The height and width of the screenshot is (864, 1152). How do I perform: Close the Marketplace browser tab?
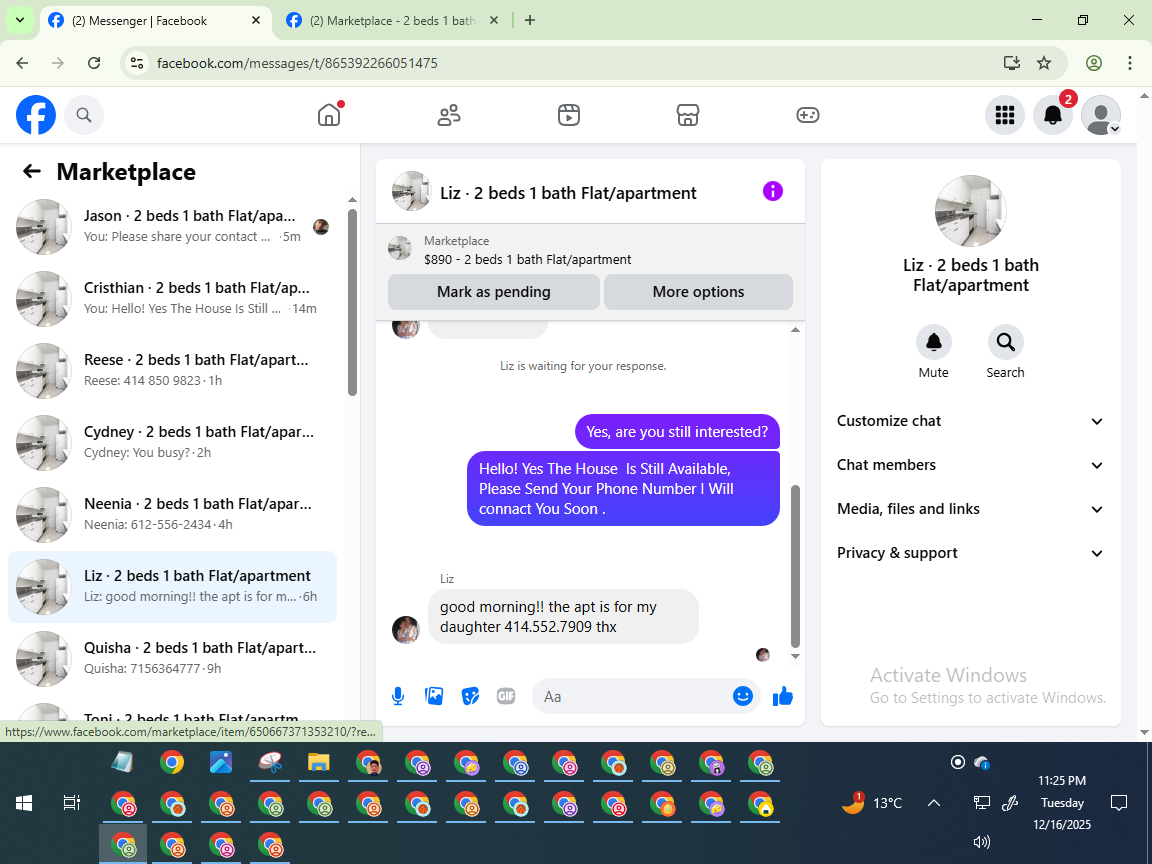pyautogui.click(x=494, y=21)
